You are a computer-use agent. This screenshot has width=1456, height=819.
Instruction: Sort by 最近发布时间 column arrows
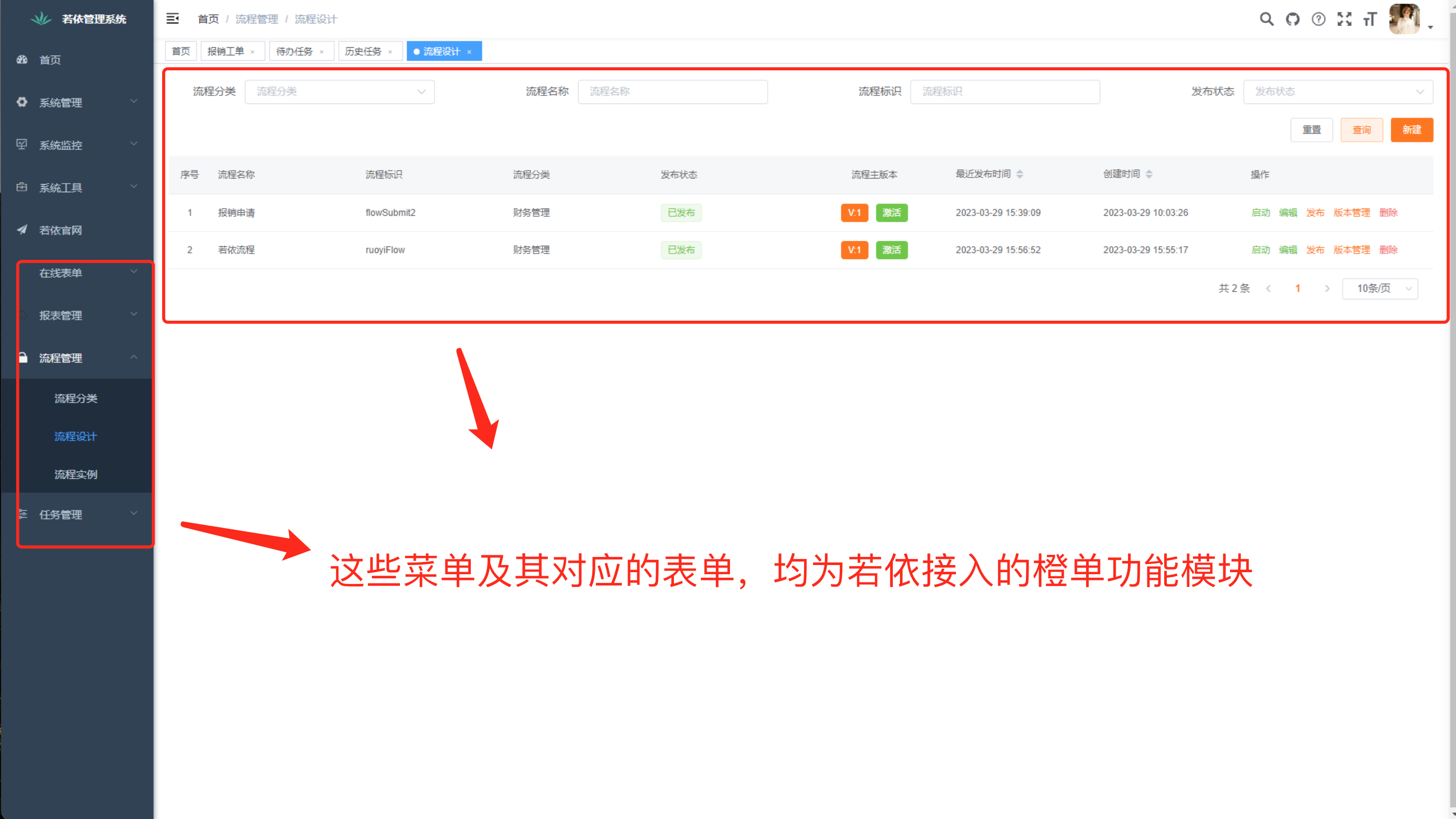tap(1020, 174)
